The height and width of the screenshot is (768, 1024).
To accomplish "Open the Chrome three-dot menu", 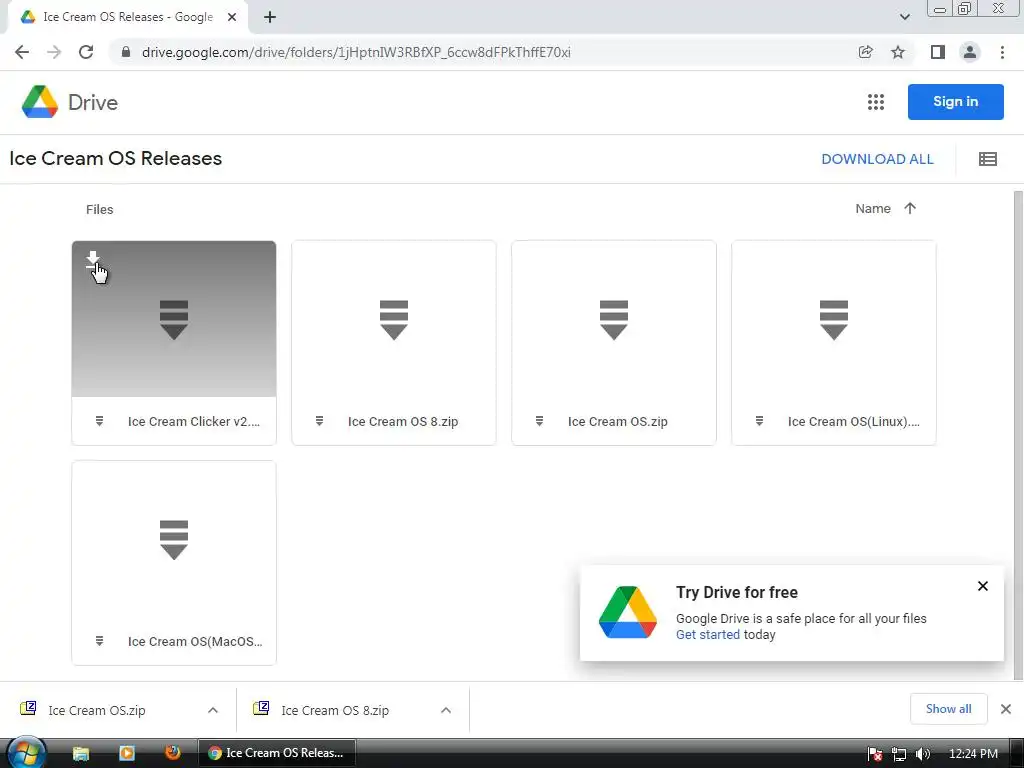I will pos(1002,52).
